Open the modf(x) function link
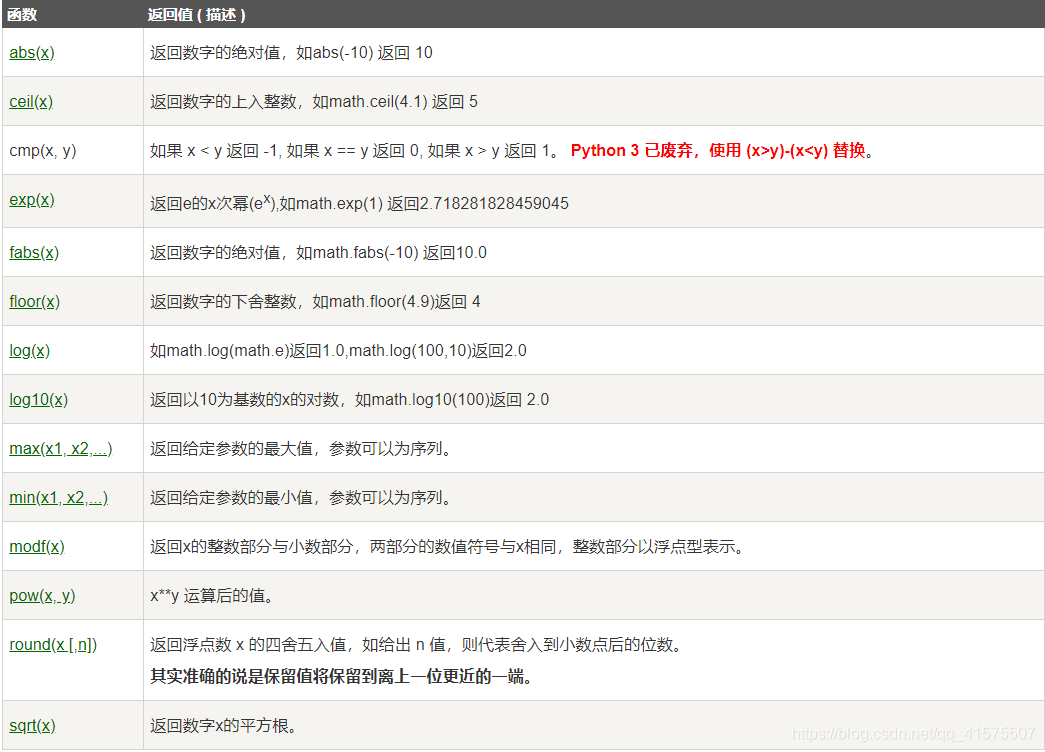Image resolution: width=1045 pixels, height=752 pixels. 36,547
